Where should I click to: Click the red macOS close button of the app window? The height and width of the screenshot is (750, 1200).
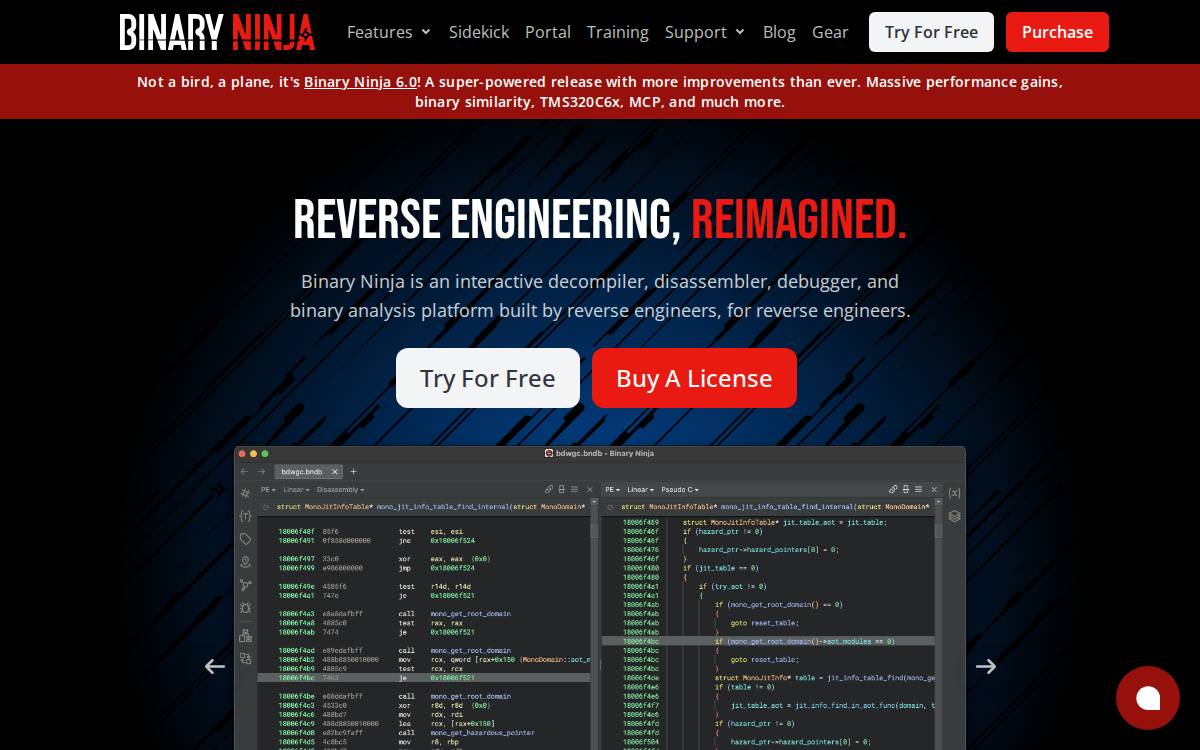tap(243, 453)
